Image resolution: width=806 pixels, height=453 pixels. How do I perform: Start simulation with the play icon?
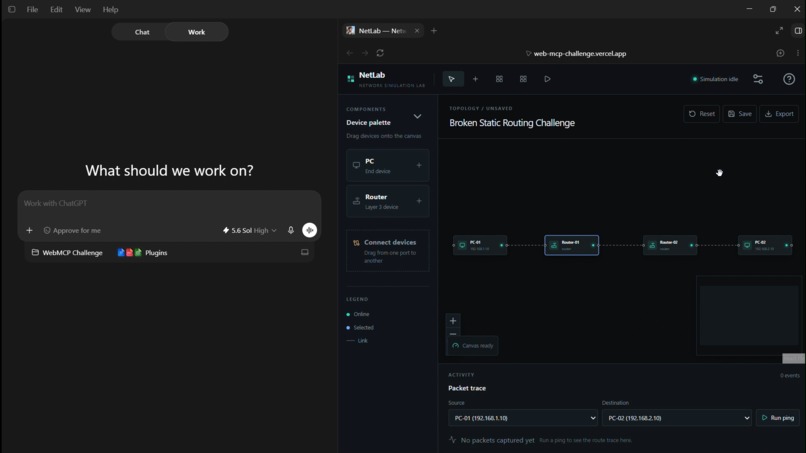[x=547, y=79]
